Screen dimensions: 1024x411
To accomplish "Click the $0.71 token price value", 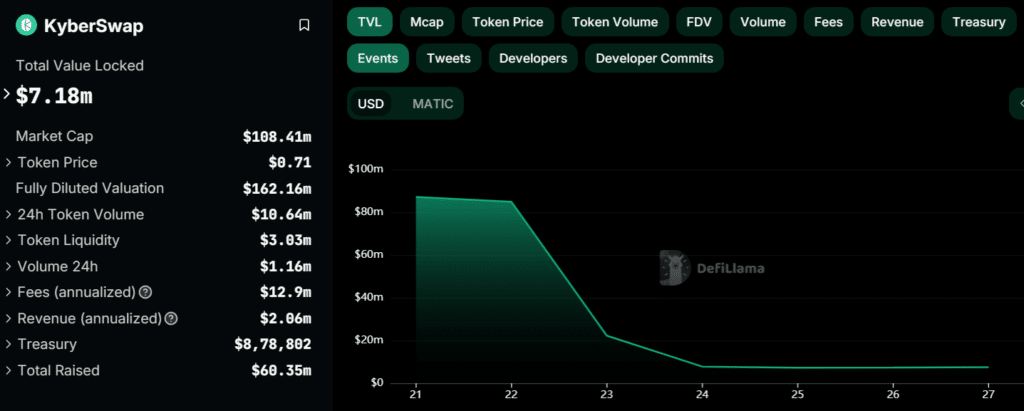I will [290, 162].
